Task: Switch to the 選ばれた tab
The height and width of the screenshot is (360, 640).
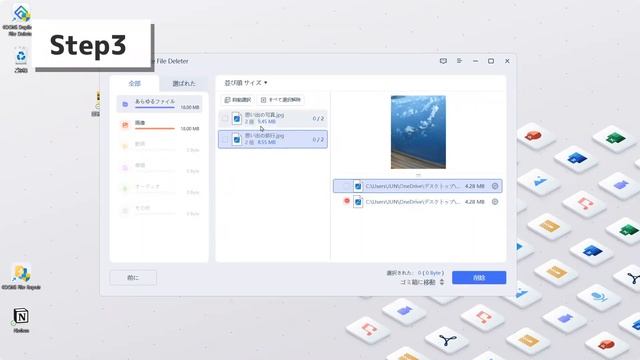Action: point(184,83)
